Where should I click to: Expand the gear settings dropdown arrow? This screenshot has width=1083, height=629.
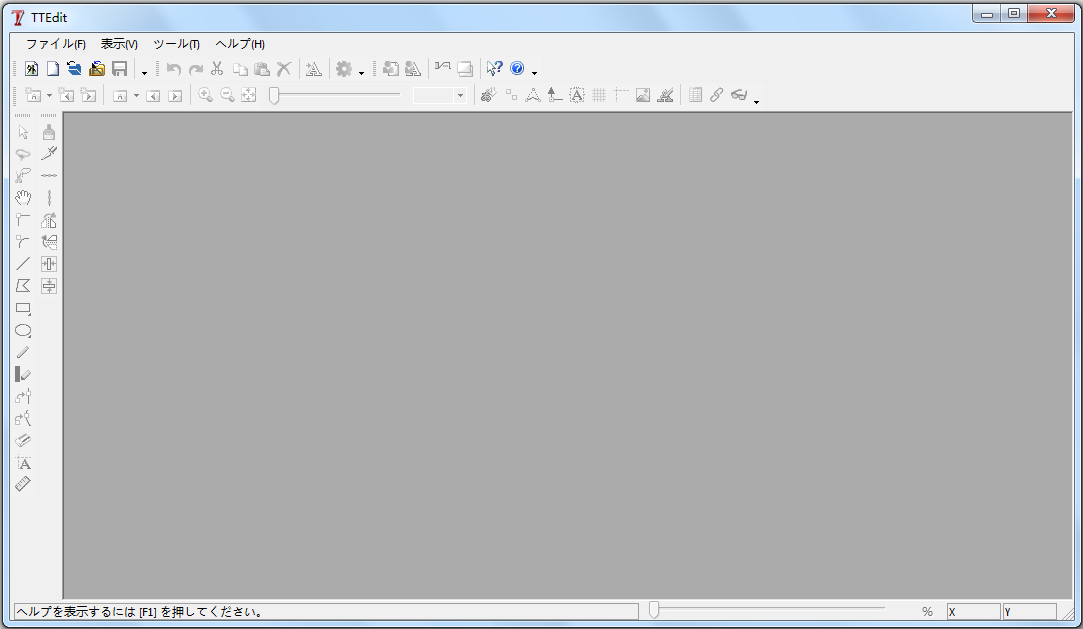tap(361, 71)
